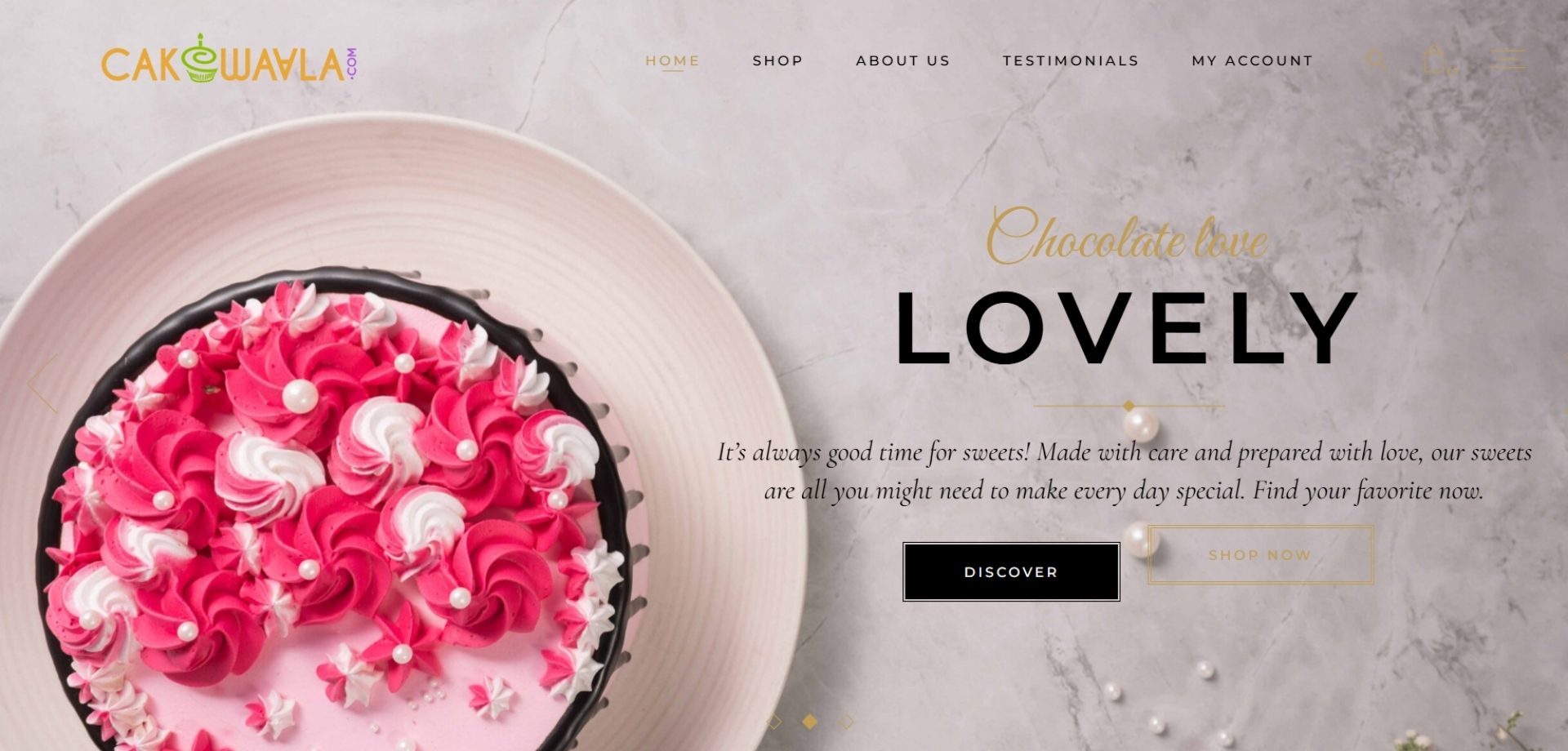The height and width of the screenshot is (751, 1568).
Task: Click the LOVELY headline text
Action: [1127, 328]
